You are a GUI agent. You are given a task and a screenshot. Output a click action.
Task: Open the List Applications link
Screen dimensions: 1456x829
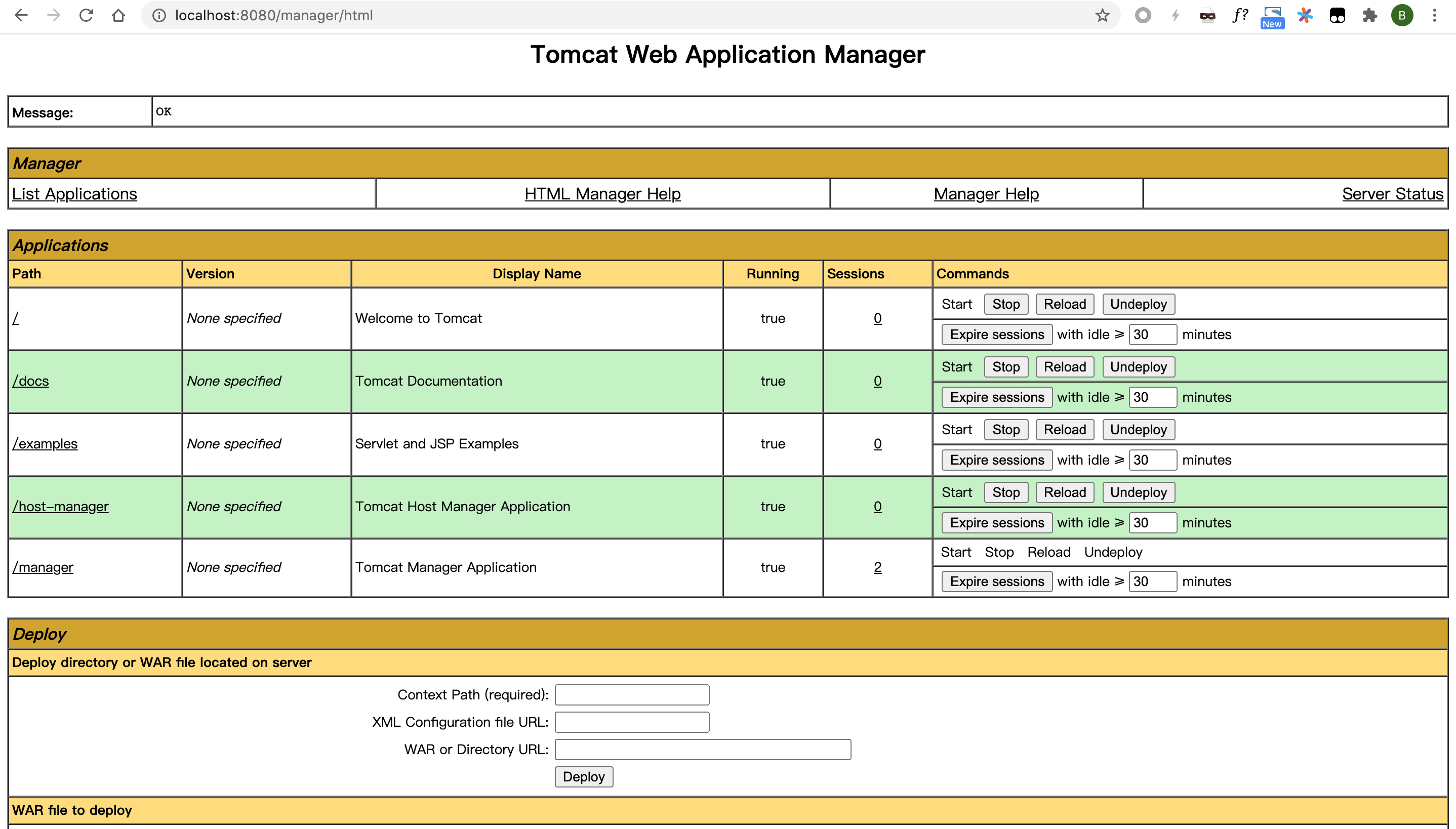[x=74, y=194]
